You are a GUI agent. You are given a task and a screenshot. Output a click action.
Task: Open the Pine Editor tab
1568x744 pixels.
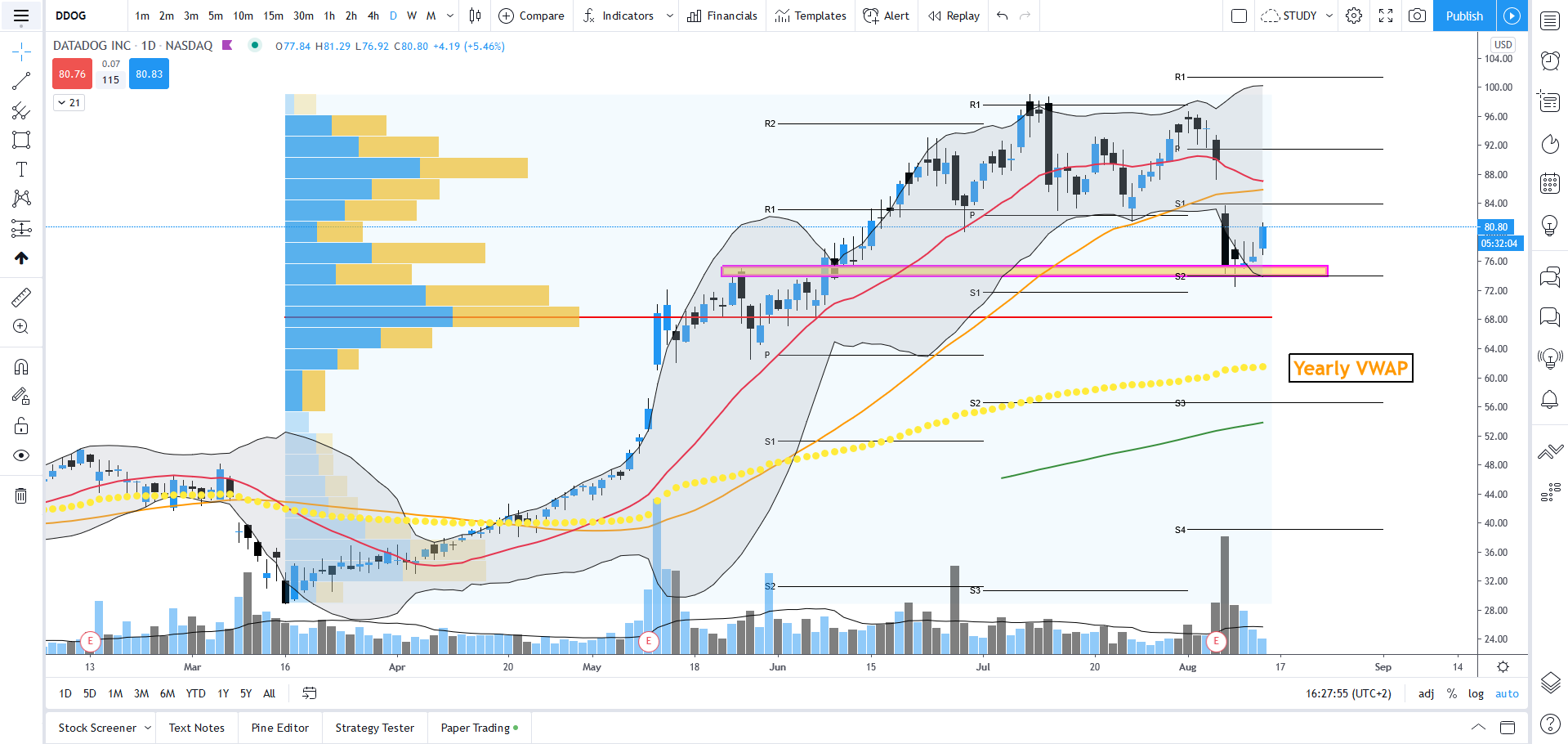(x=280, y=728)
